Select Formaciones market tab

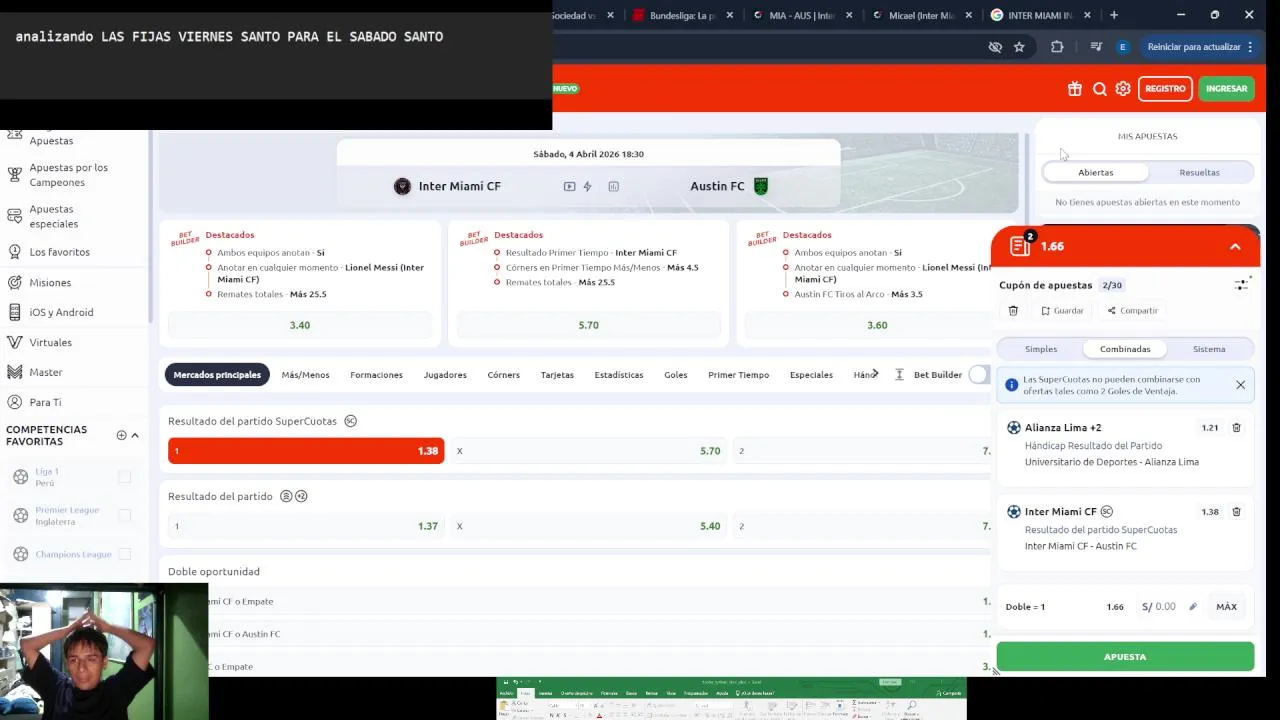point(376,375)
